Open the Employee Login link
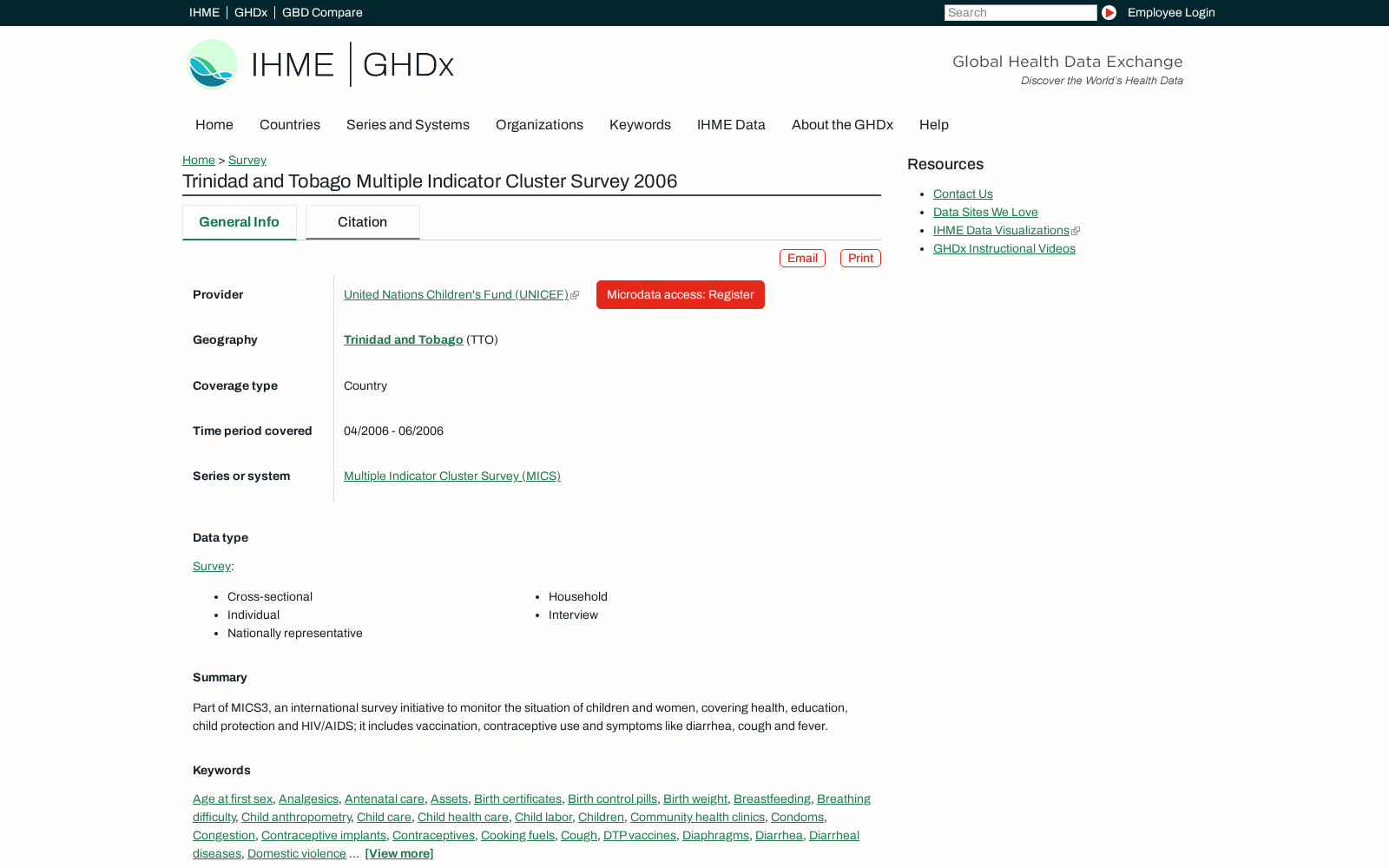1389x868 pixels. point(1171,12)
